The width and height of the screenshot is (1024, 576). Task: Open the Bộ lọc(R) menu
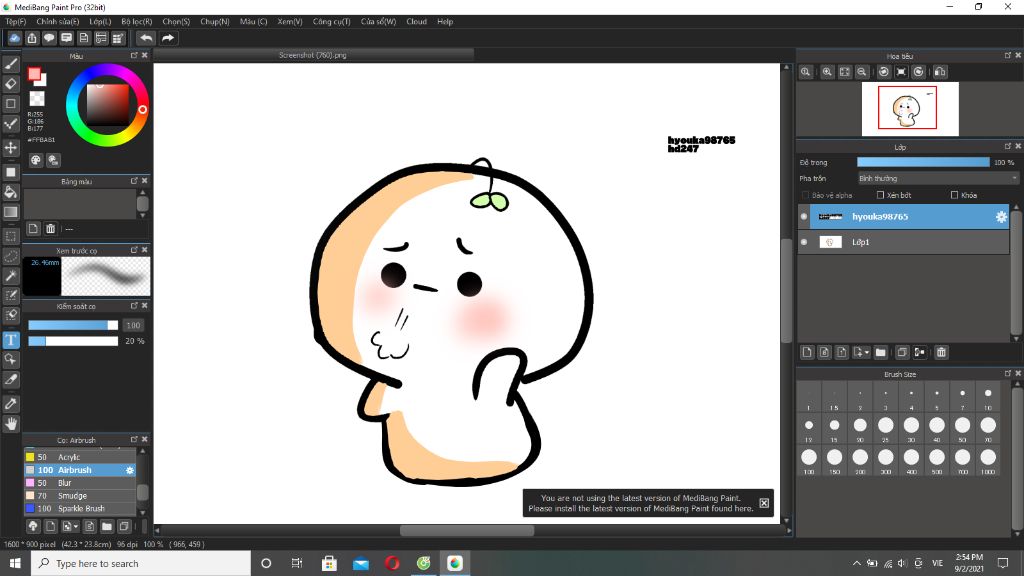pyautogui.click(x=136, y=21)
